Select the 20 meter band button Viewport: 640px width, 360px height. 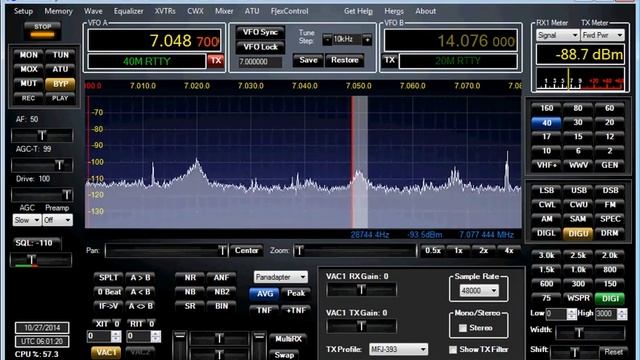click(609, 122)
